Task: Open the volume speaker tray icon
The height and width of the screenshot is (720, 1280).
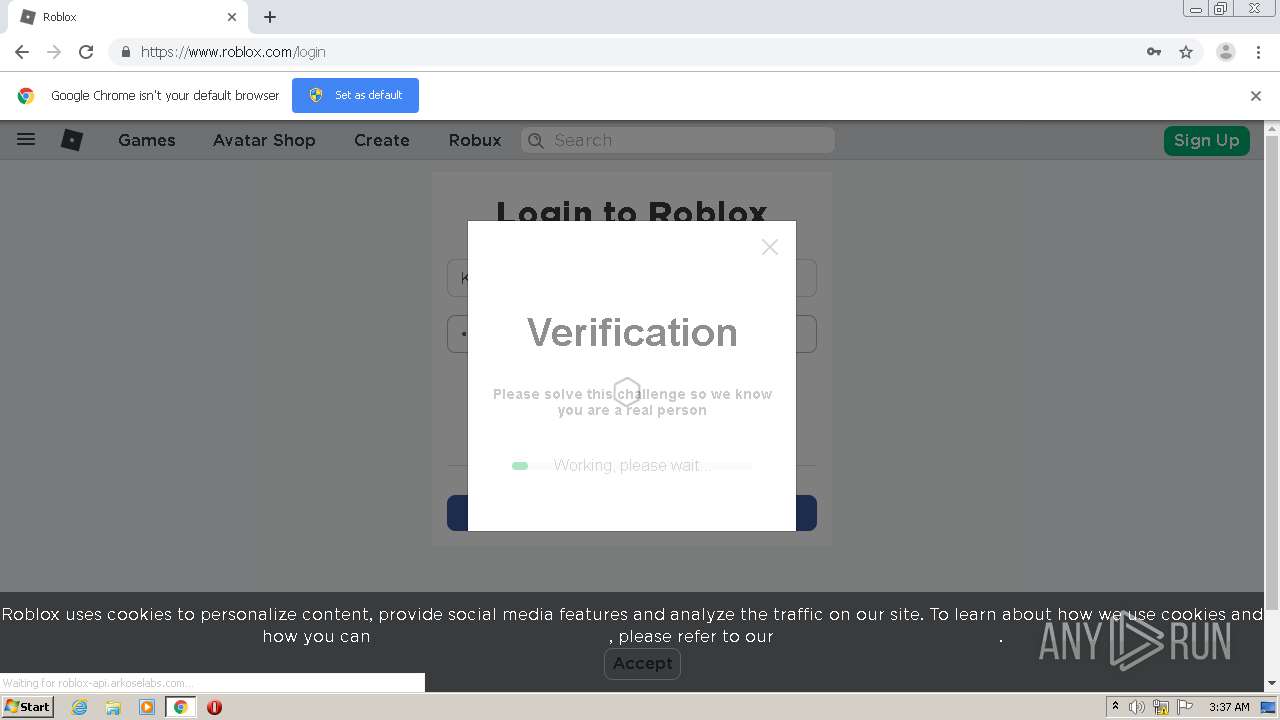Action: tap(1137, 707)
